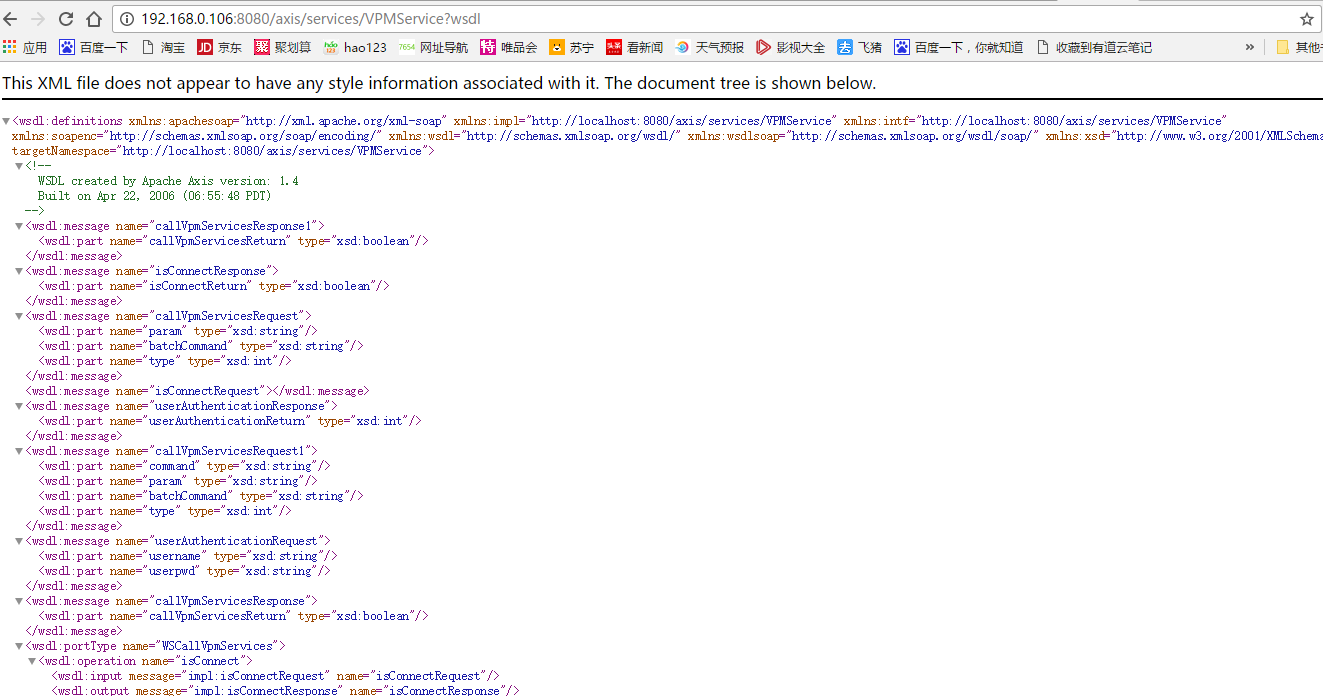Click the 'This XML file does not appear' notice
This screenshot has width=1323, height=696.
coord(439,83)
